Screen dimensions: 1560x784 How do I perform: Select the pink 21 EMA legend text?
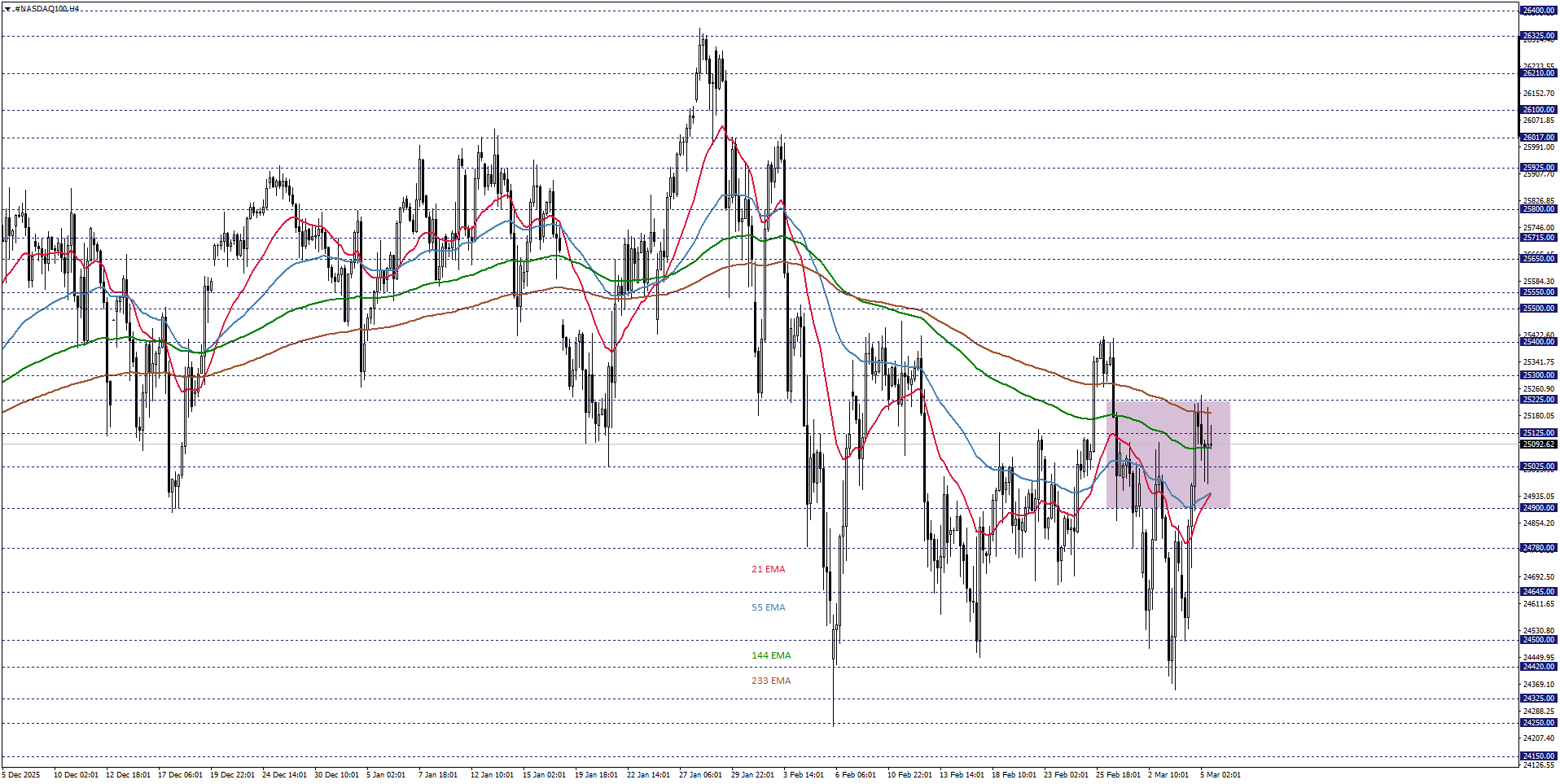tap(766, 569)
